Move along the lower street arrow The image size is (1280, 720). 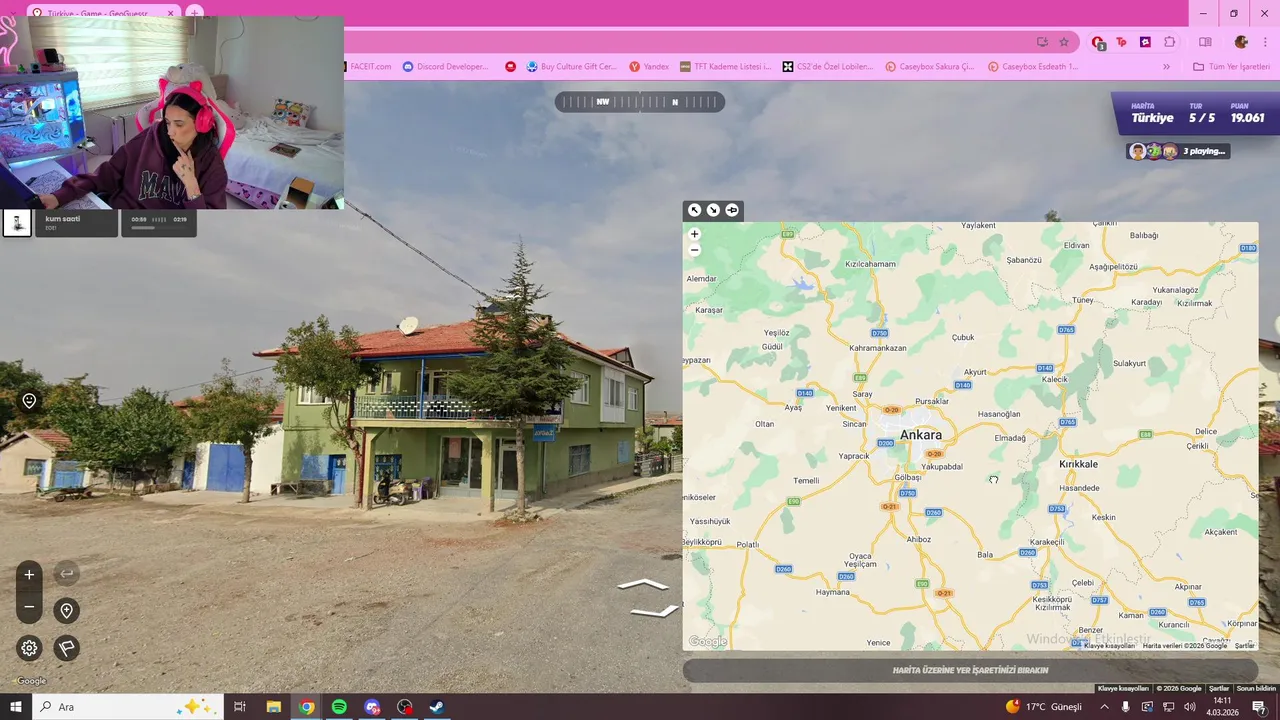[x=655, y=611]
